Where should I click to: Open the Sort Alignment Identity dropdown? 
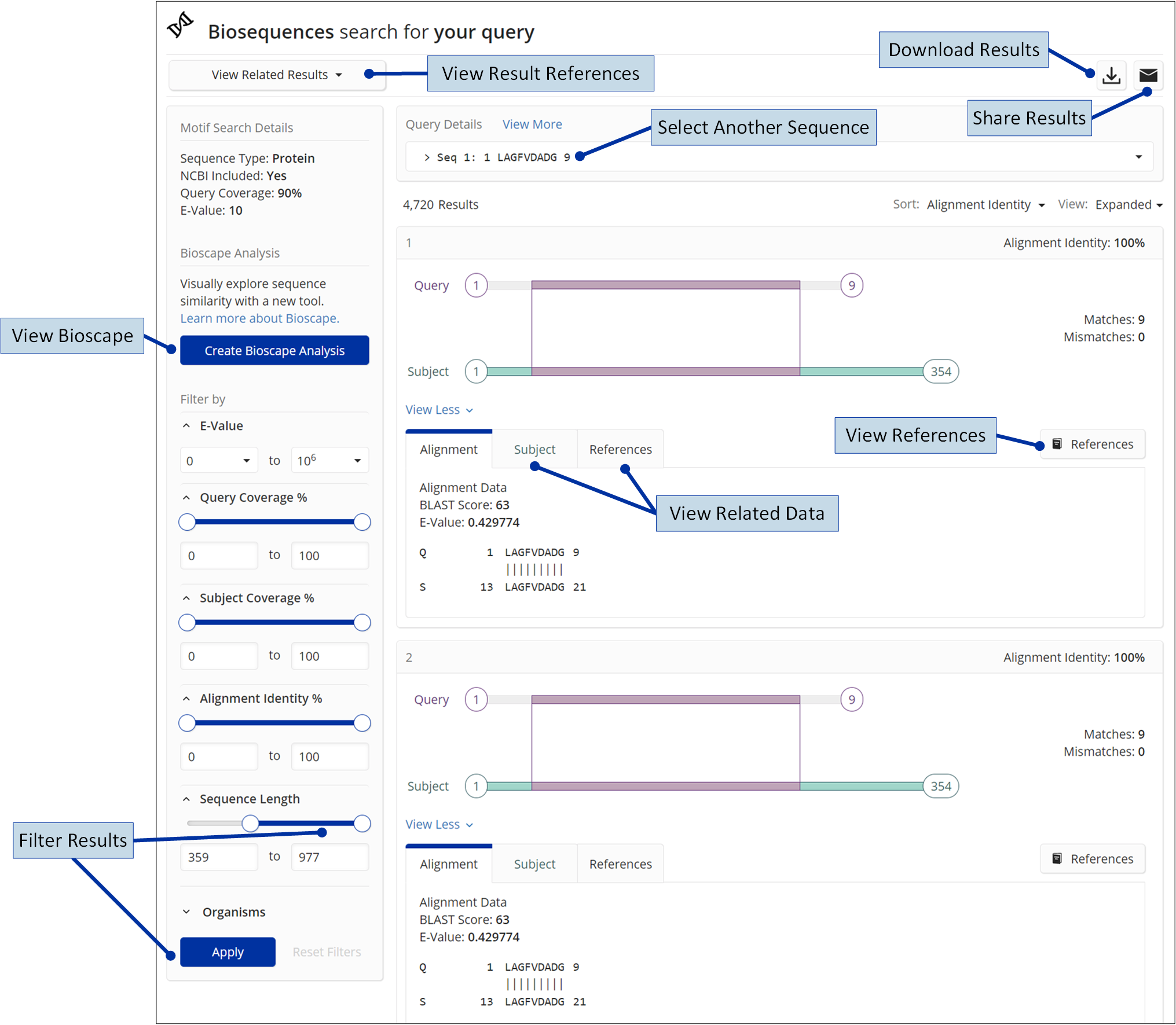(986, 205)
